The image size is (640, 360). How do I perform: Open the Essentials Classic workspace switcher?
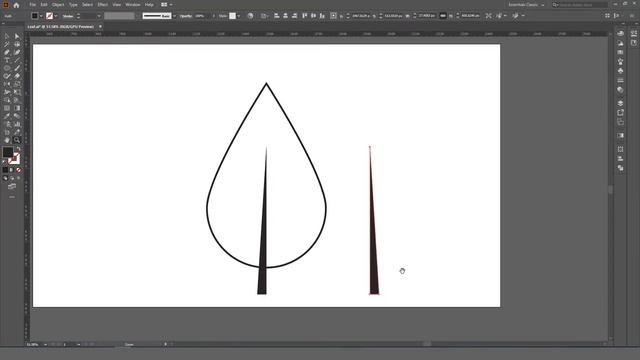526,5
